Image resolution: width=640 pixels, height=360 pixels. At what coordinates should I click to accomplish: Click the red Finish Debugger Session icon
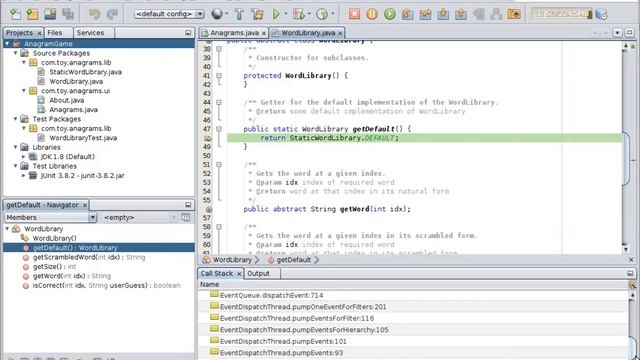coord(354,14)
